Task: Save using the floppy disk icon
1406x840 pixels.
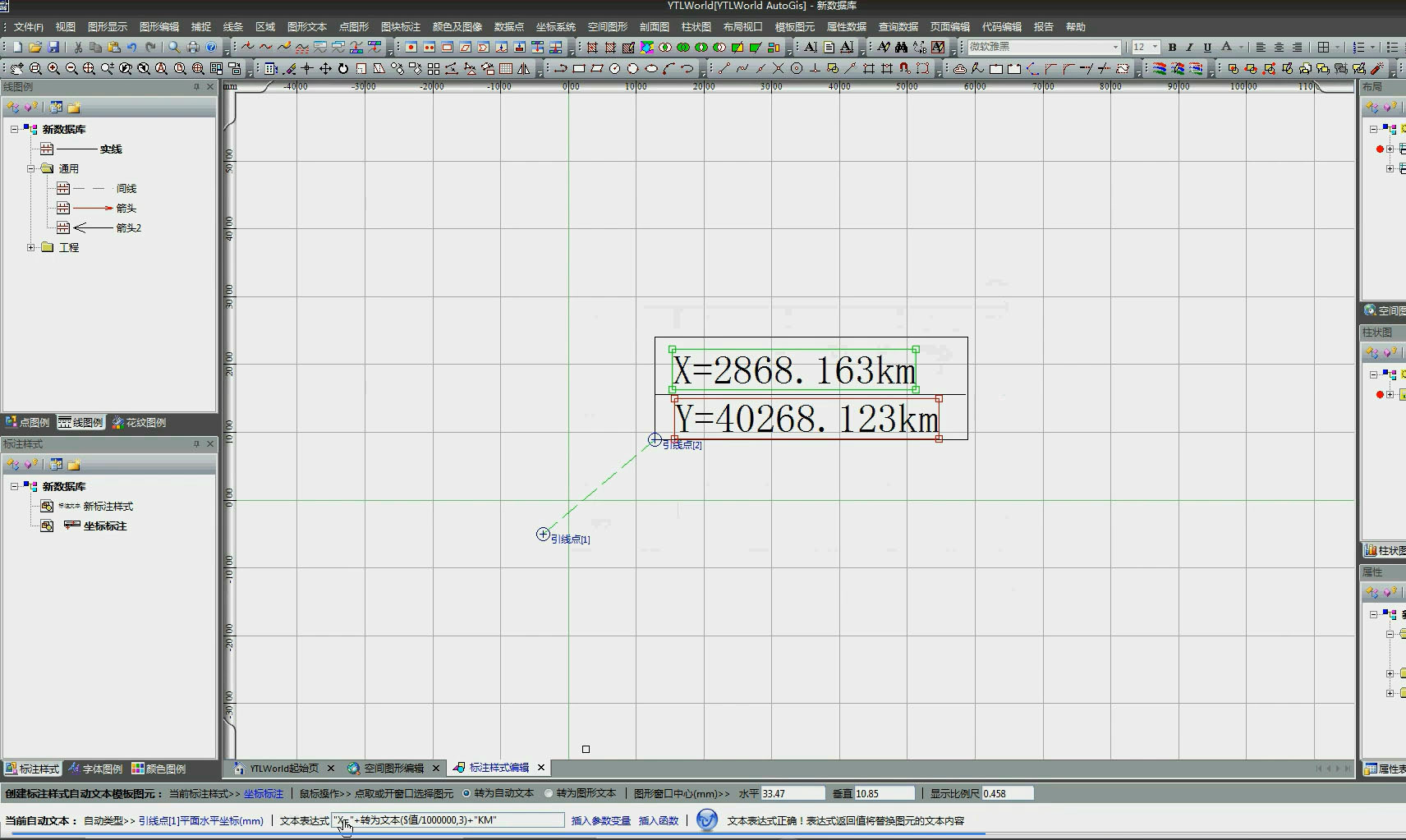Action: [x=53, y=48]
